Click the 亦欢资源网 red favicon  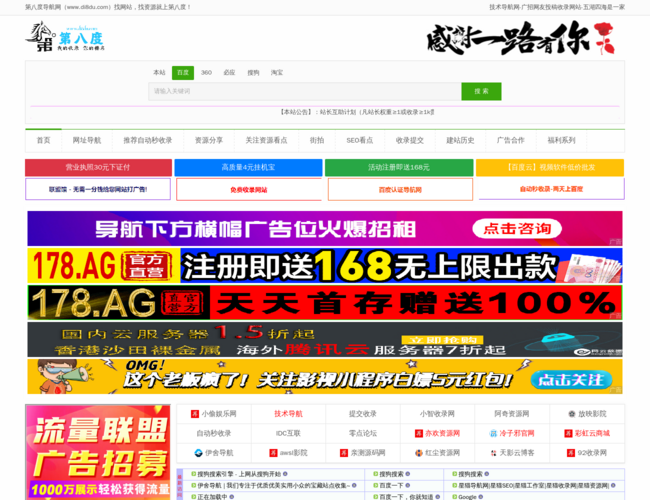[x=419, y=433]
